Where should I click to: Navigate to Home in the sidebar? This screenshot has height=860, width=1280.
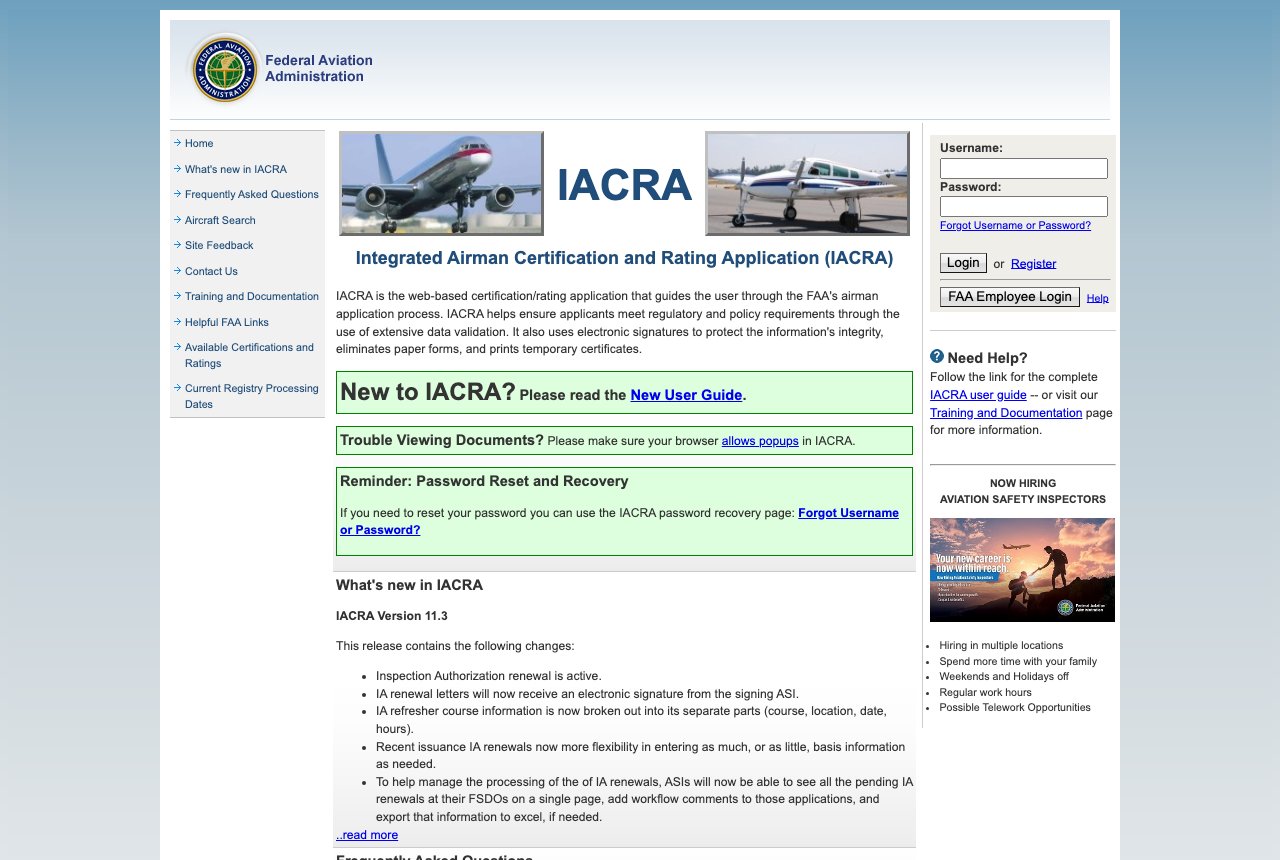[x=198, y=143]
